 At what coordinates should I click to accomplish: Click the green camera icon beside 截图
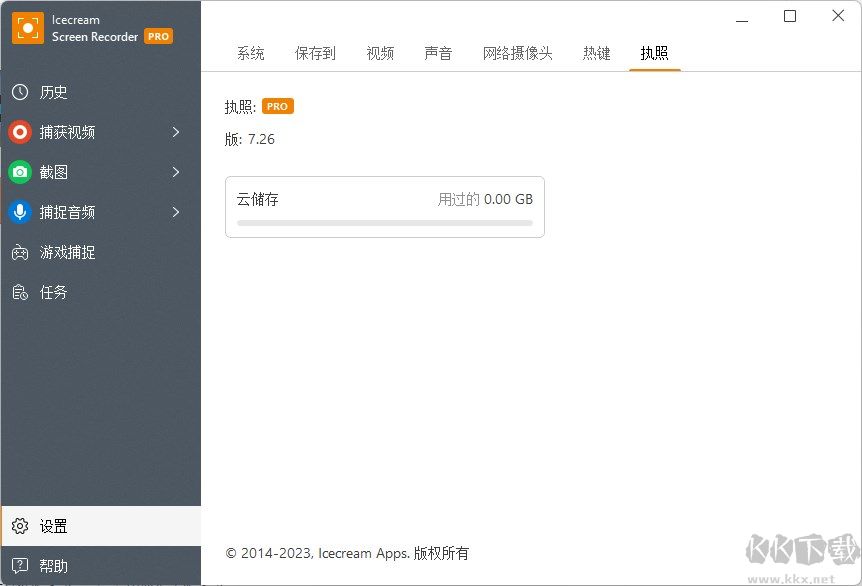point(20,172)
